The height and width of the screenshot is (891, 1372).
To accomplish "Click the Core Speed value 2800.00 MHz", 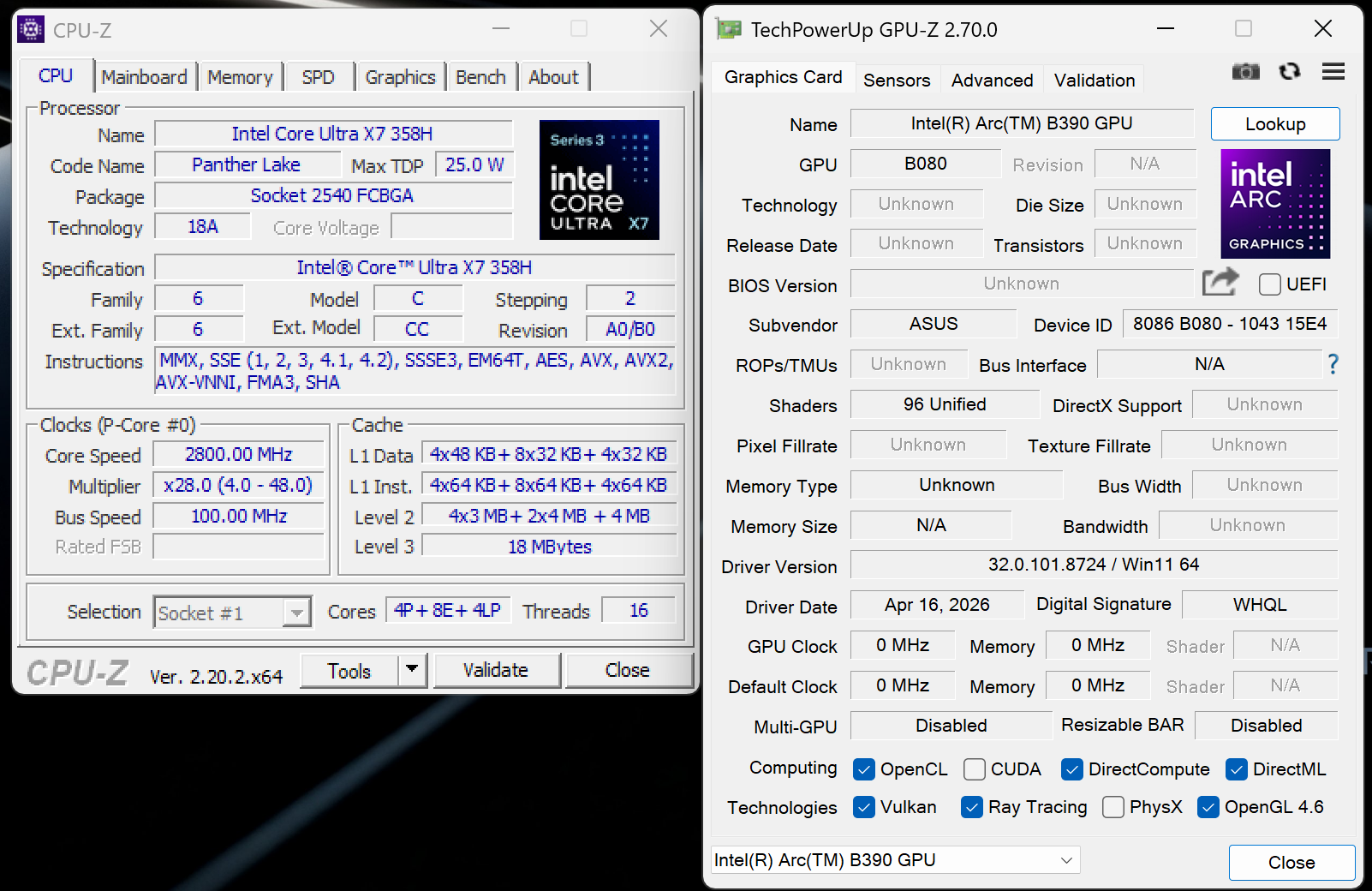I will [239, 454].
